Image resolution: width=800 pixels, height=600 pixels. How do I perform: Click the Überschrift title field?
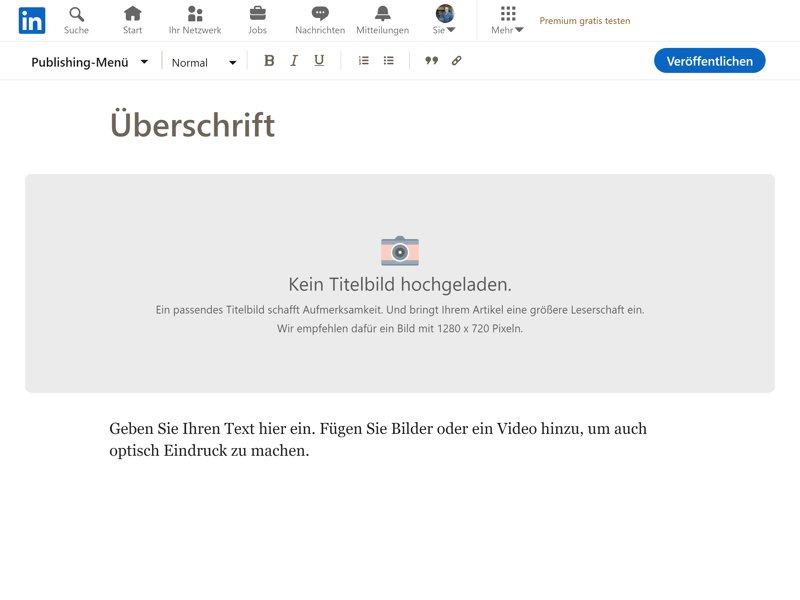pyautogui.click(x=193, y=124)
